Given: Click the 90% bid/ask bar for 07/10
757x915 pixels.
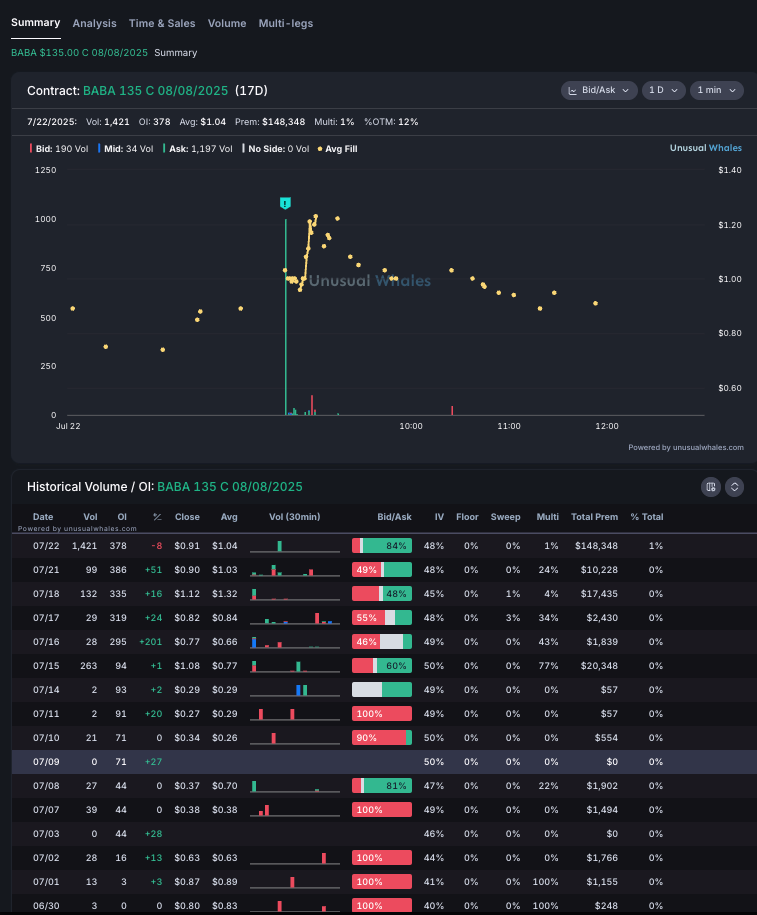Looking at the screenshot, I should pyautogui.click(x=382, y=738).
